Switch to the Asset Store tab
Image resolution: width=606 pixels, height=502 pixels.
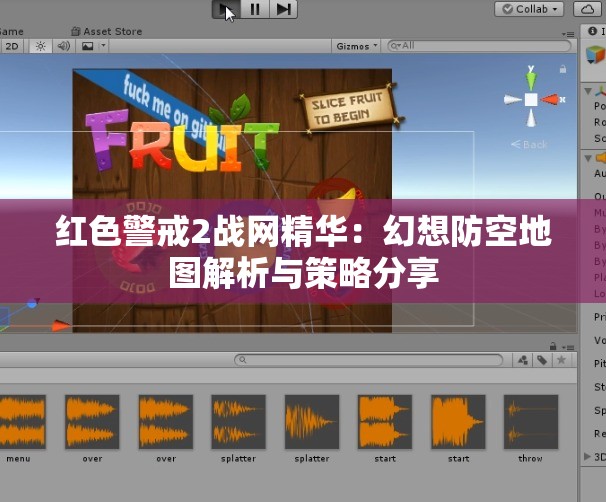pyautogui.click(x=107, y=31)
